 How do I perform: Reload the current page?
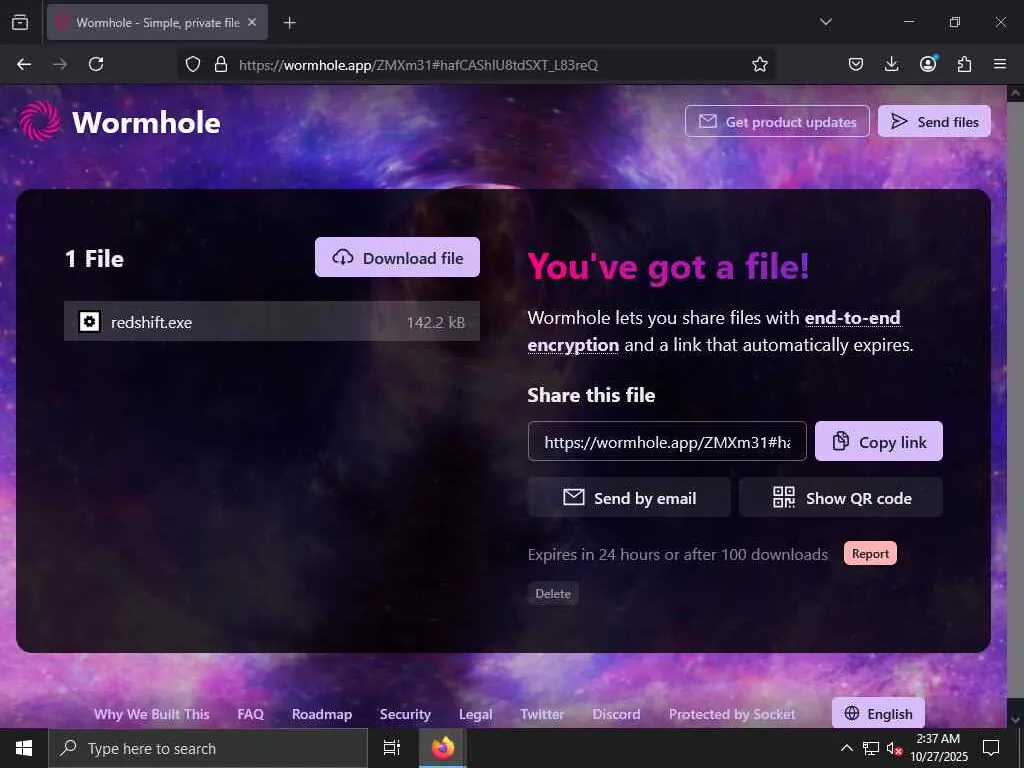tap(96, 64)
